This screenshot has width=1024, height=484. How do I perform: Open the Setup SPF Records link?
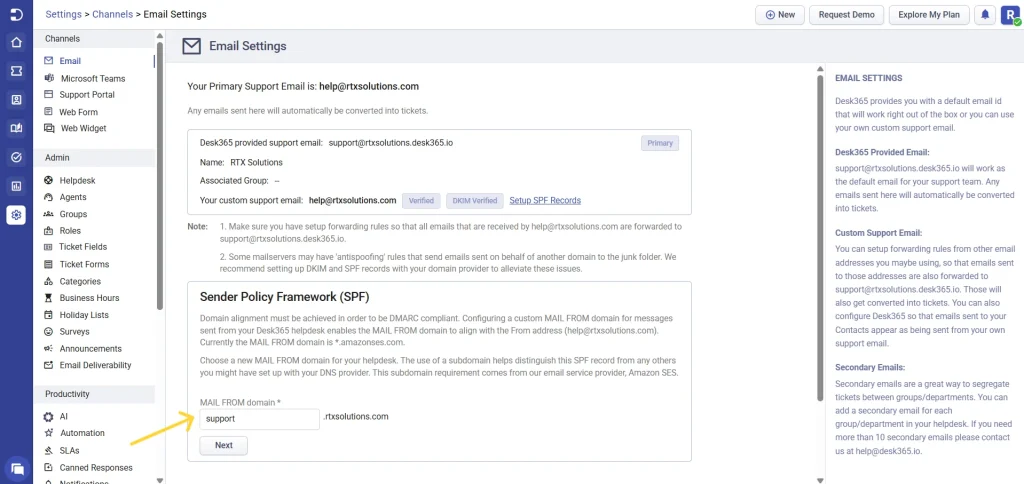point(545,201)
